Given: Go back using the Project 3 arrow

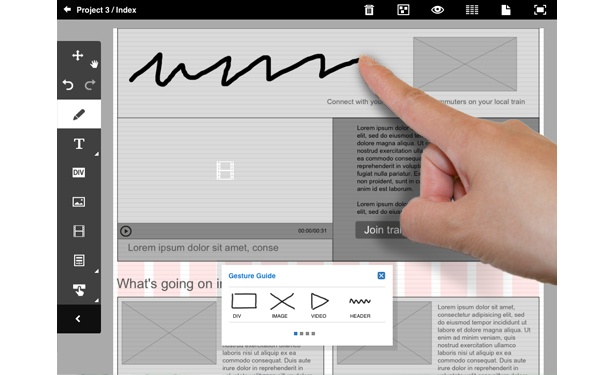Looking at the screenshot, I should (x=67, y=9).
